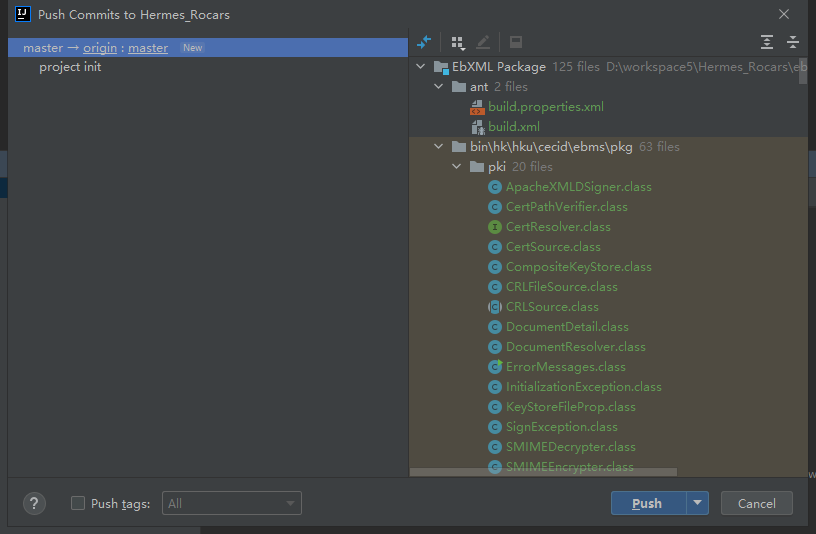Click the pki folder icon
This screenshot has height=534, width=816.
[477, 167]
